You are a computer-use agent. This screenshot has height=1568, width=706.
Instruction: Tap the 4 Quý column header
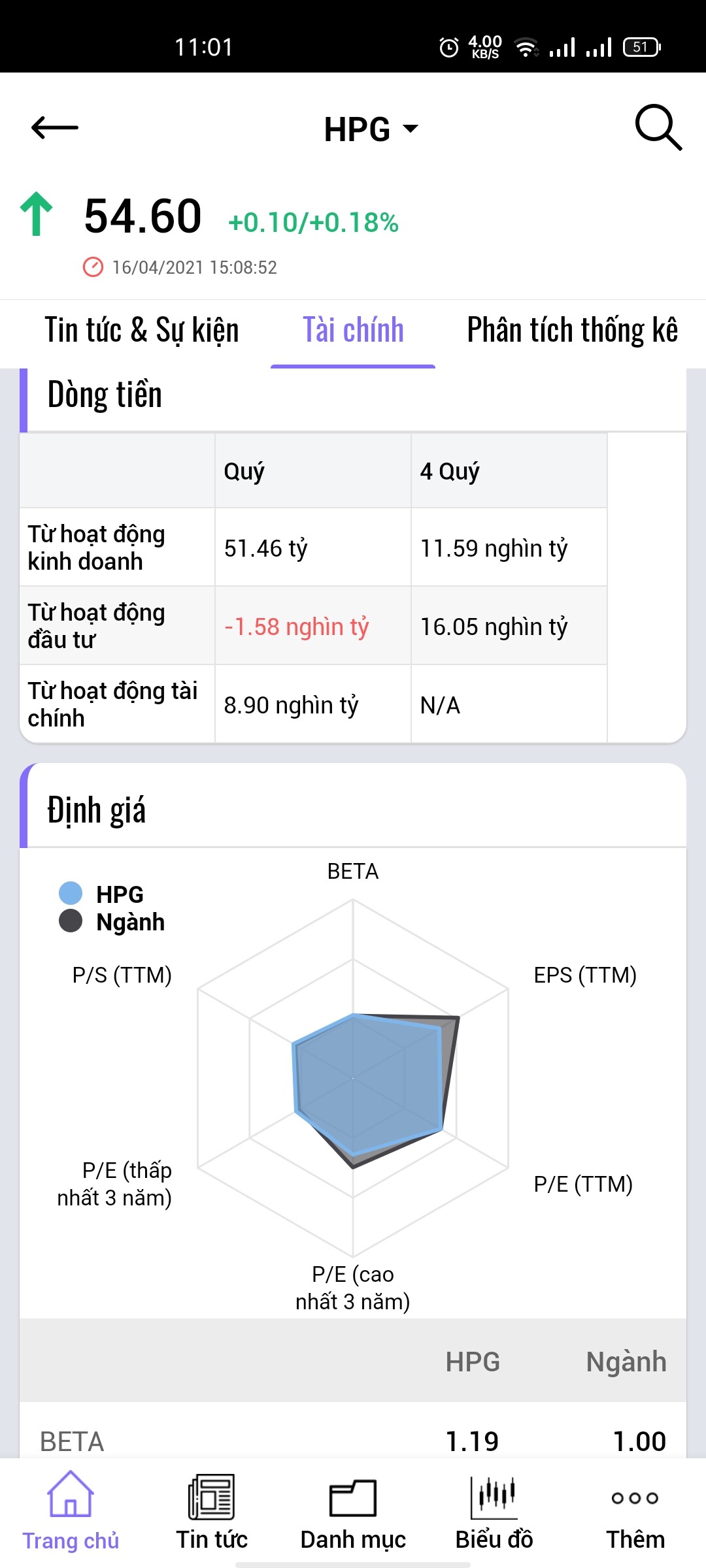(x=450, y=471)
